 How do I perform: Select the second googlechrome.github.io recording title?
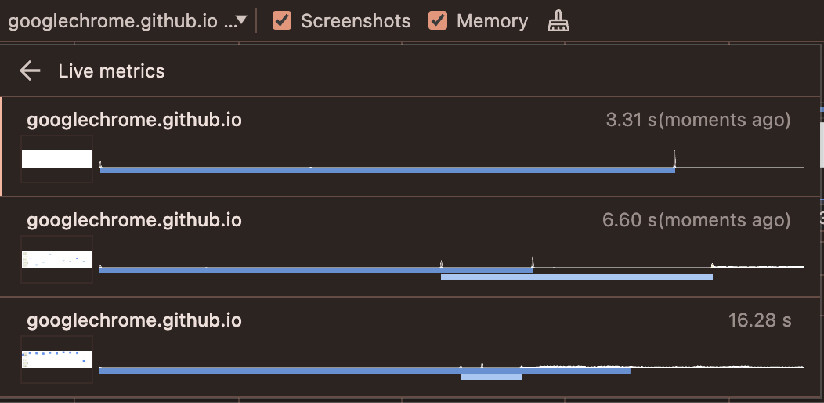coord(134,220)
